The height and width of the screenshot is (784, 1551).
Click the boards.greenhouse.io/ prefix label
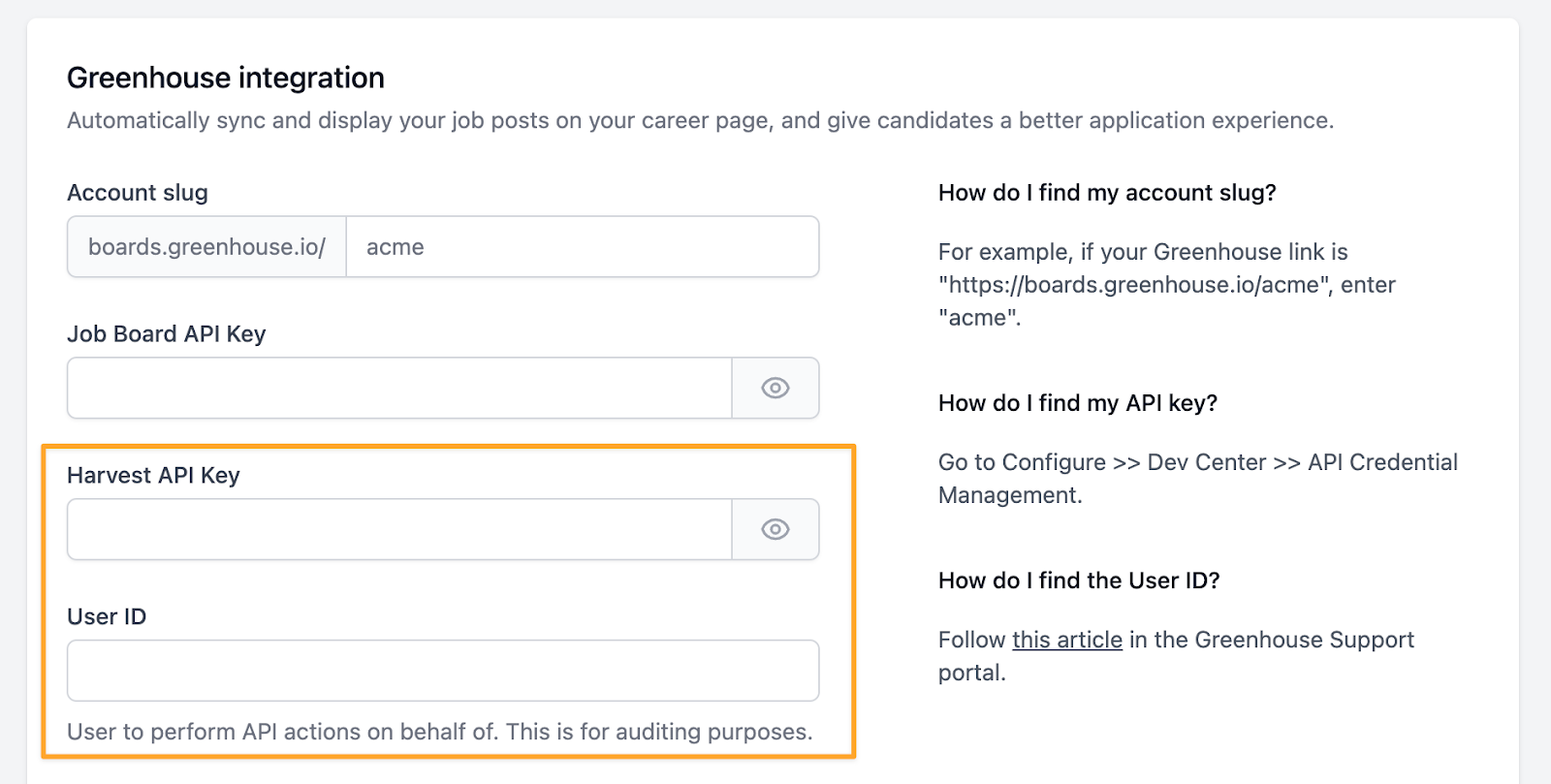point(206,247)
